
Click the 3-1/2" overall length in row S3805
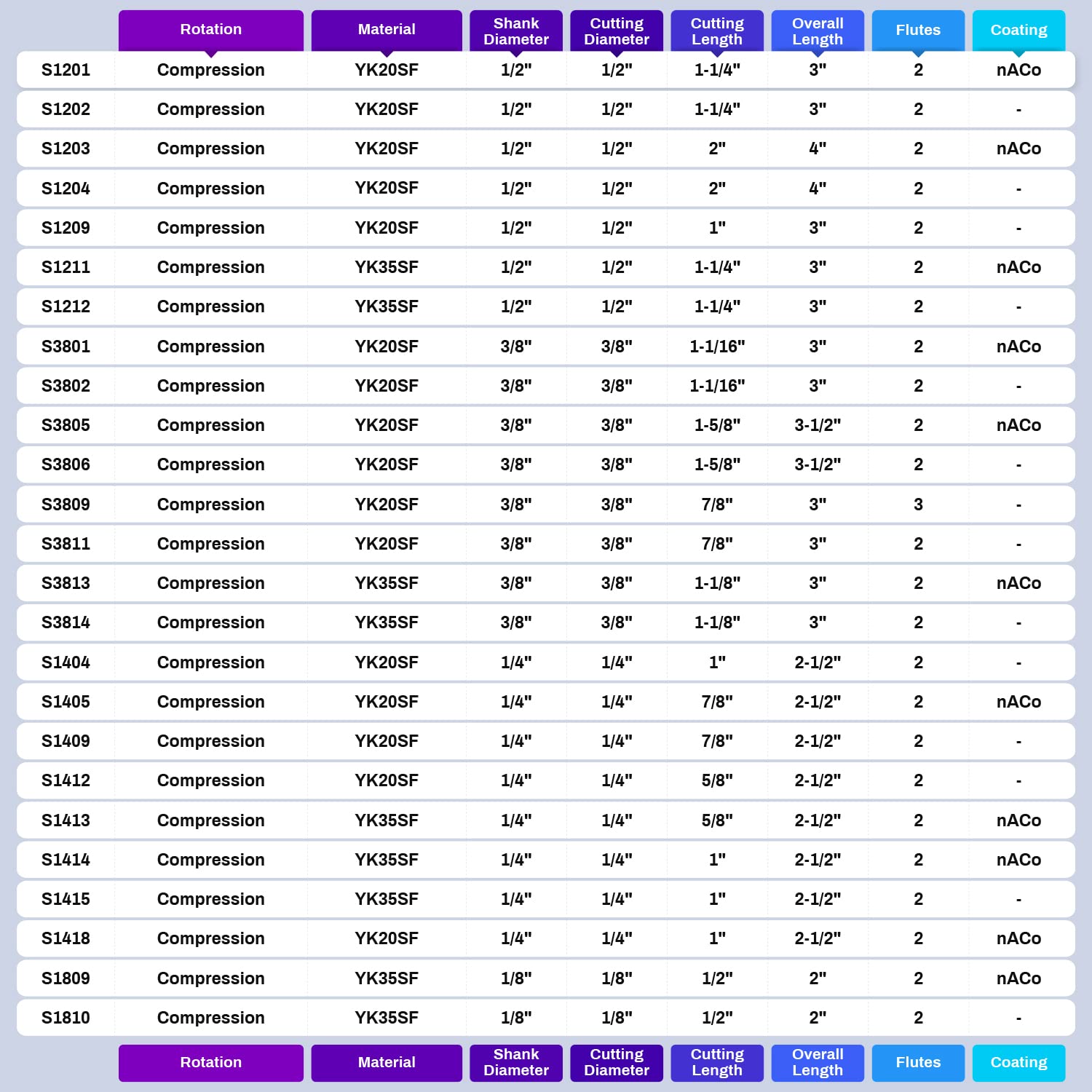818,425
